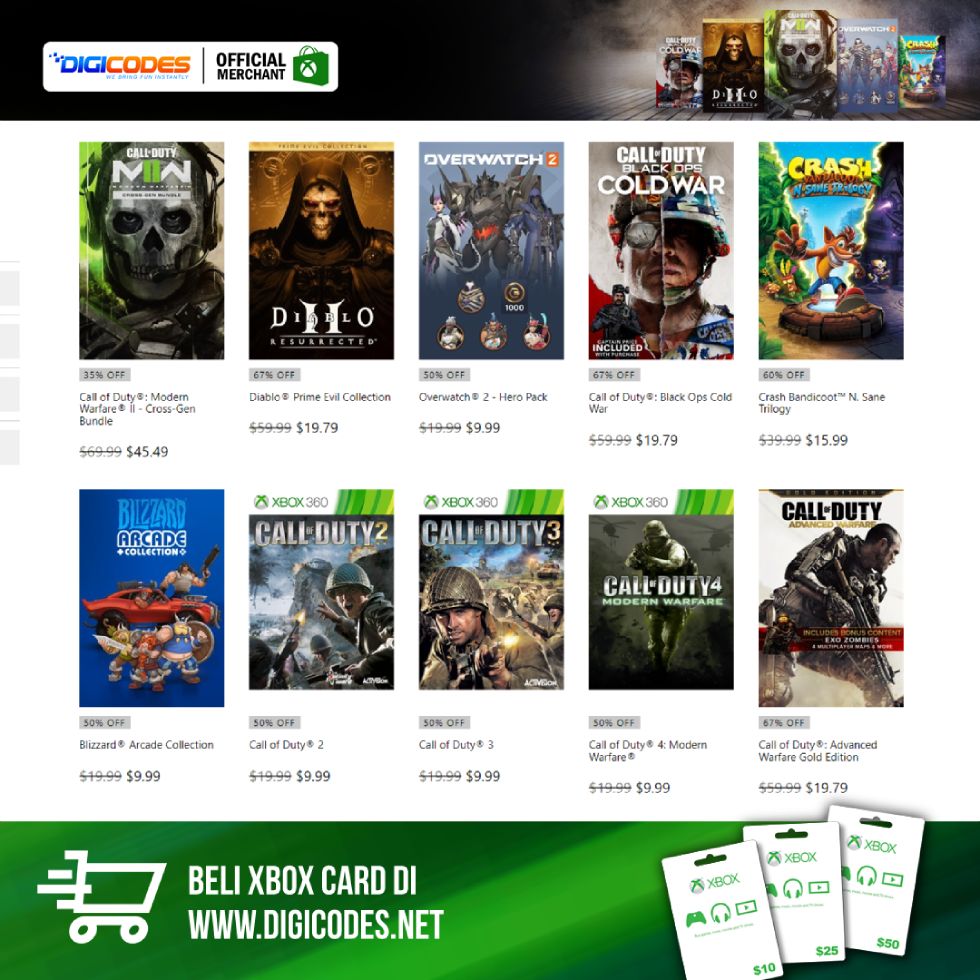Click Call of Duty: Black Ops Cold War title
The width and height of the screenshot is (980, 980).
[x=660, y=402]
